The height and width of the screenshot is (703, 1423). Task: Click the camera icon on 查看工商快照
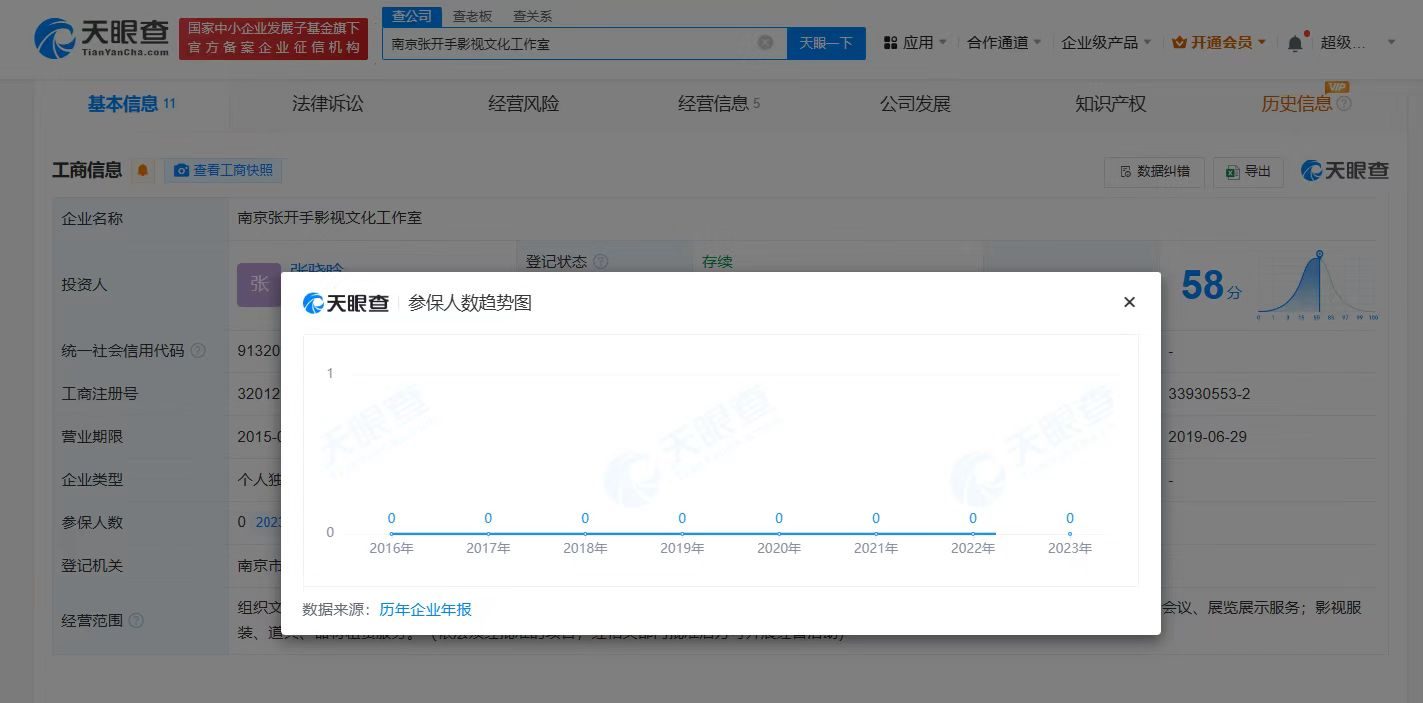point(181,170)
